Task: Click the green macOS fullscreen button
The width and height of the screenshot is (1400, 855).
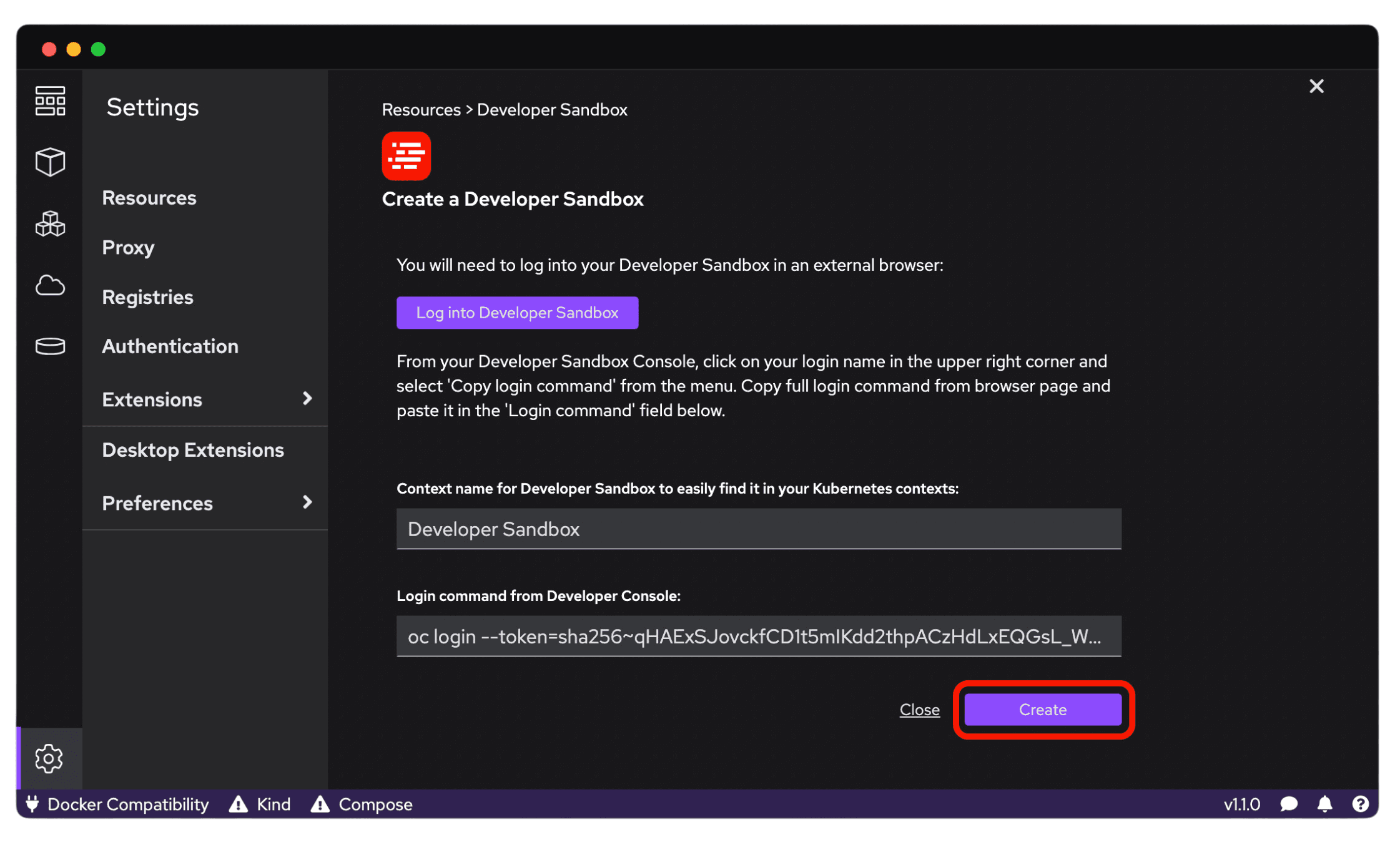Action: click(98, 49)
